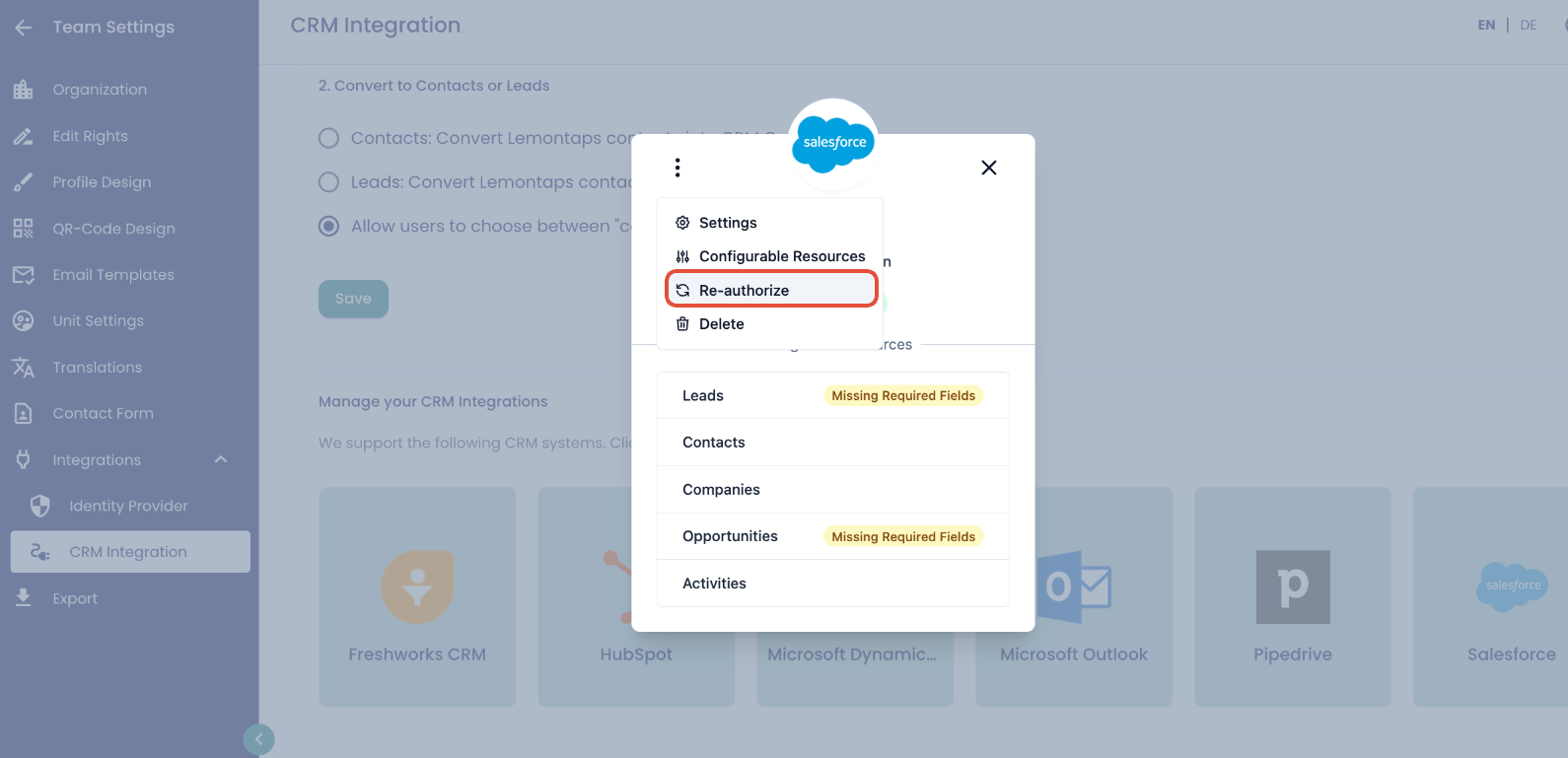Viewport: 1568px width, 758px height.
Task: Select the Freshworks CRM card
Action: click(417, 597)
